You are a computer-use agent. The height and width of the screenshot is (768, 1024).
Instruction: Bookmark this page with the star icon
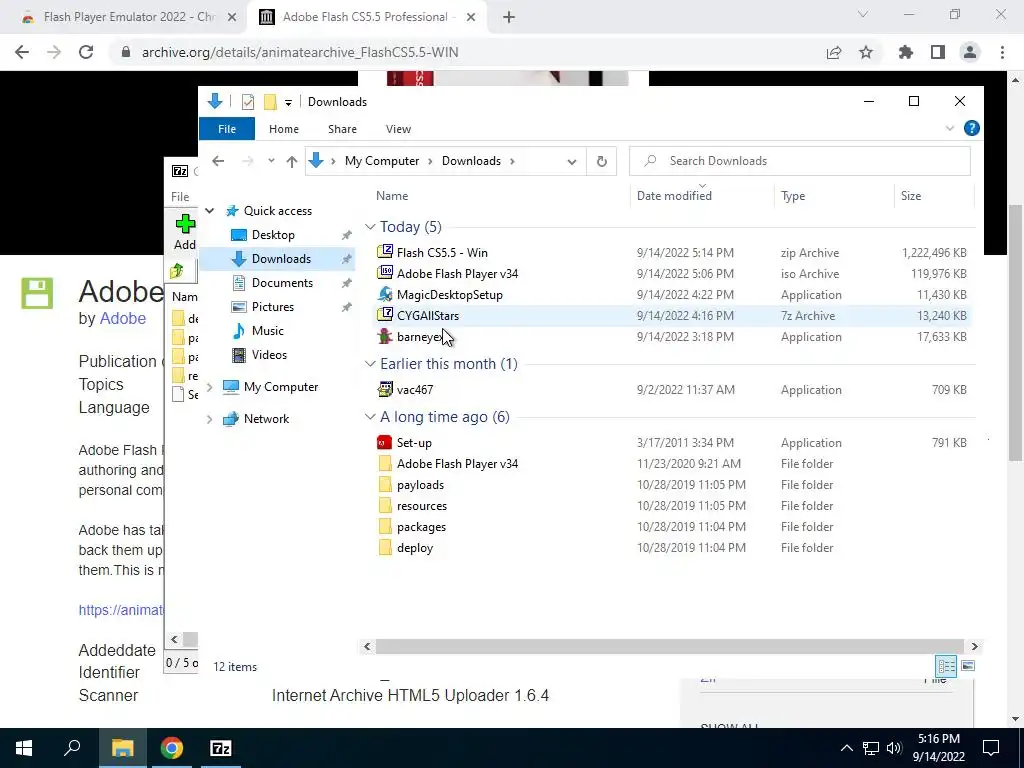tap(866, 52)
